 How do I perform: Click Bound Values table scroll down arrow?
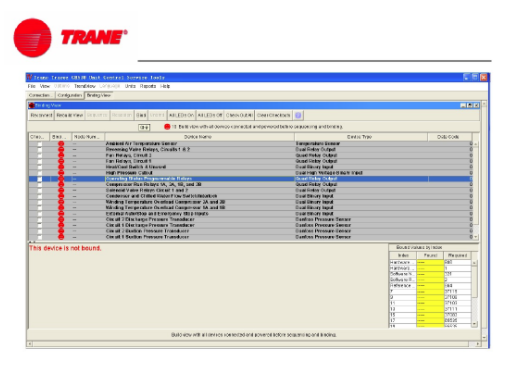[x=474, y=324]
